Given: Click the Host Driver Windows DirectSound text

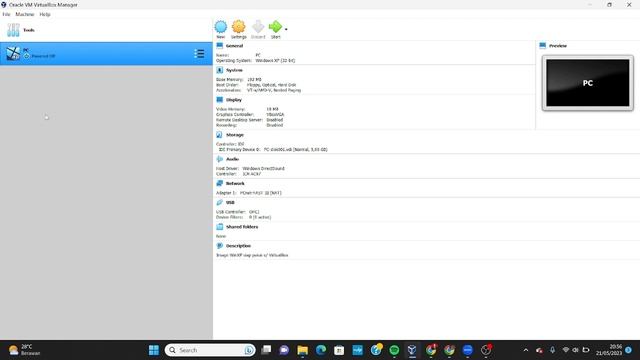Looking at the screenshot, I should 263,169.
